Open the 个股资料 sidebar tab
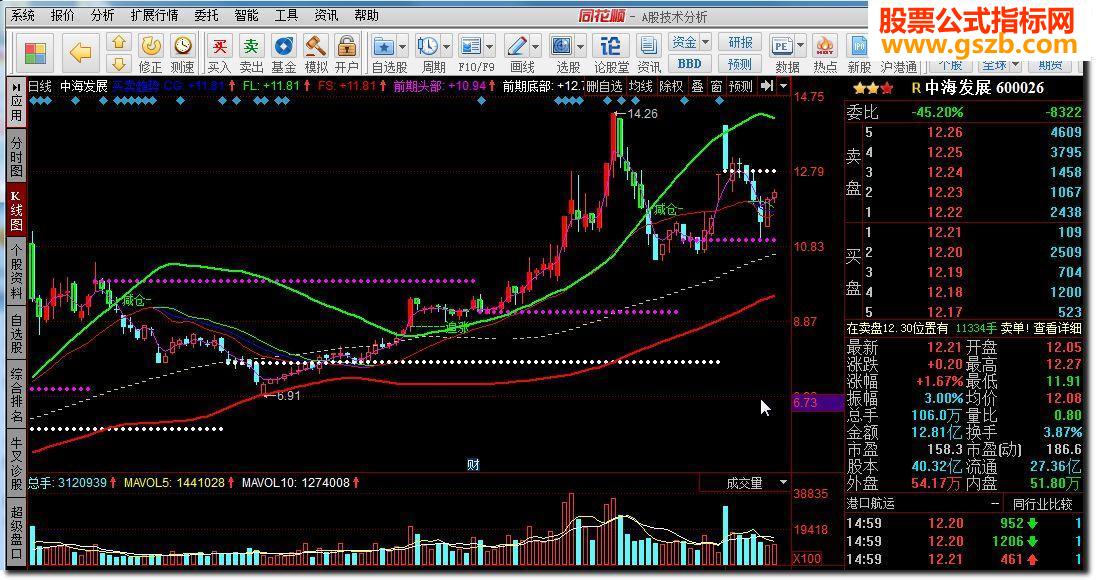Image resolution: width=1096 pixels, height=580 pixels. [16, 271]
